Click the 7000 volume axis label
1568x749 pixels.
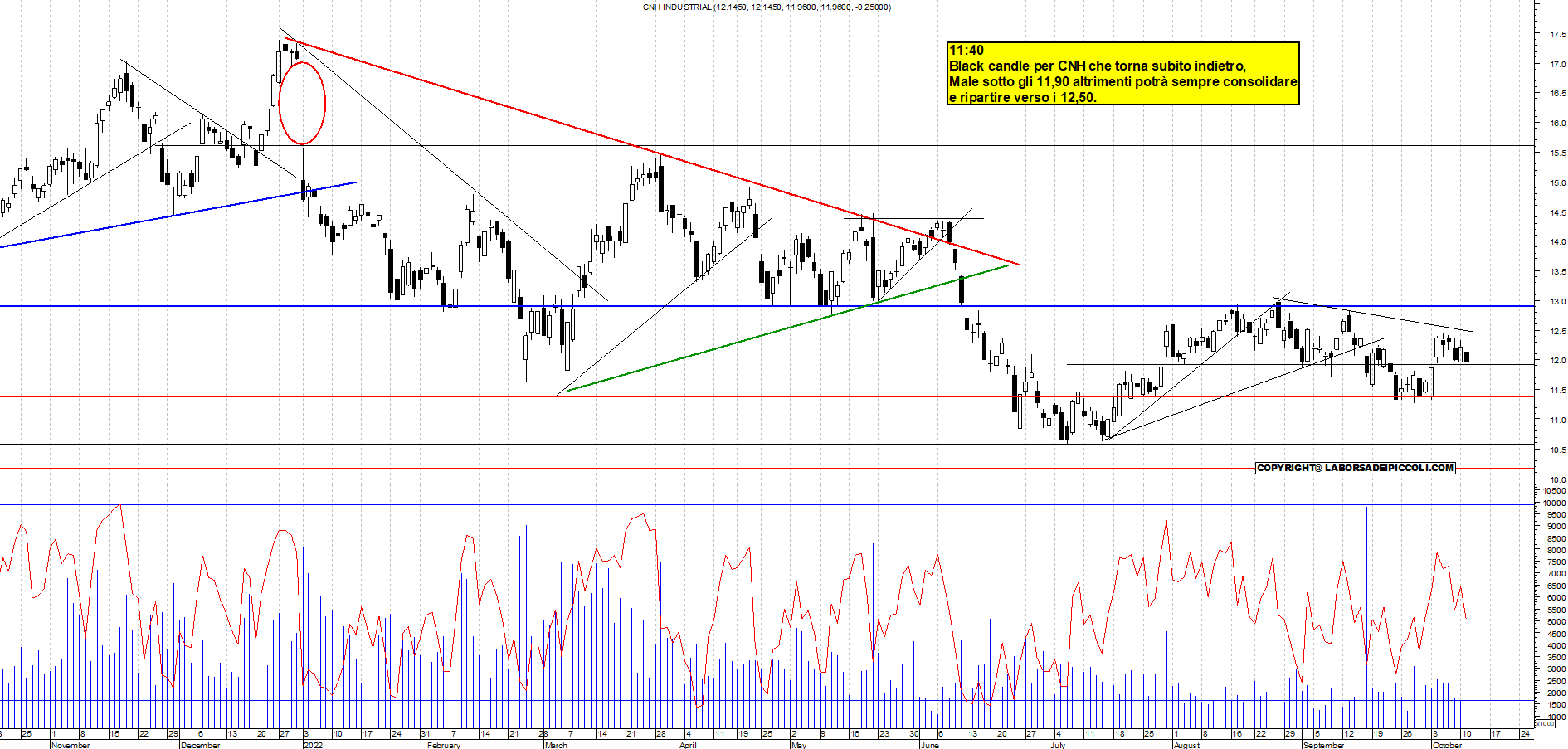[x=1556, y=574]
